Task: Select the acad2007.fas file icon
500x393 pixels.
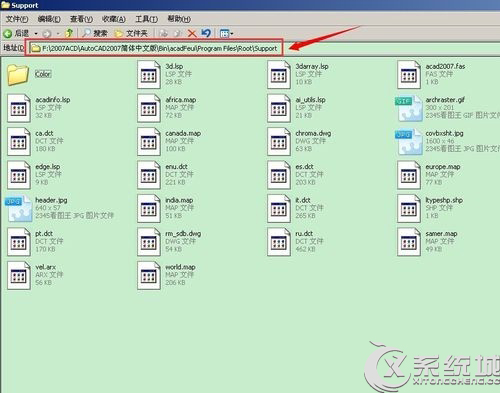Action: (409, 75)
